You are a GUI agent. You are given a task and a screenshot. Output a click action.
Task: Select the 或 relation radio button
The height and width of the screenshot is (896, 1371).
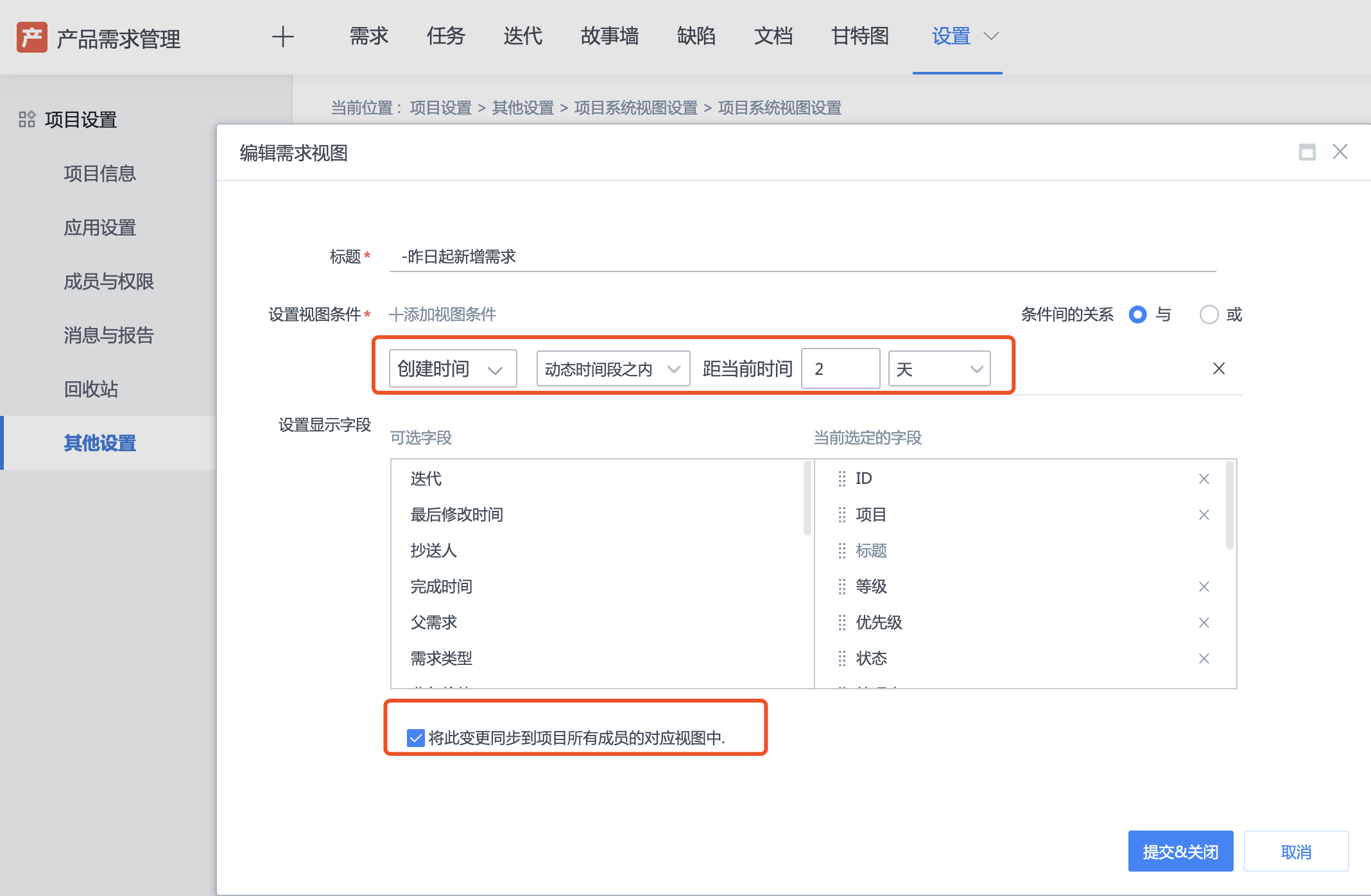(x=1209, y=314)
